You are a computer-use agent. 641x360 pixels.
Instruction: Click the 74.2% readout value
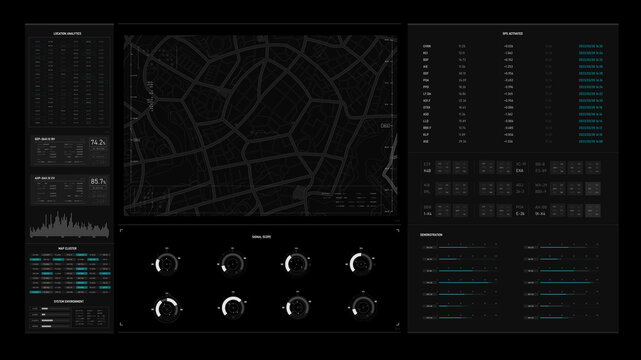[x=98, y=142]
